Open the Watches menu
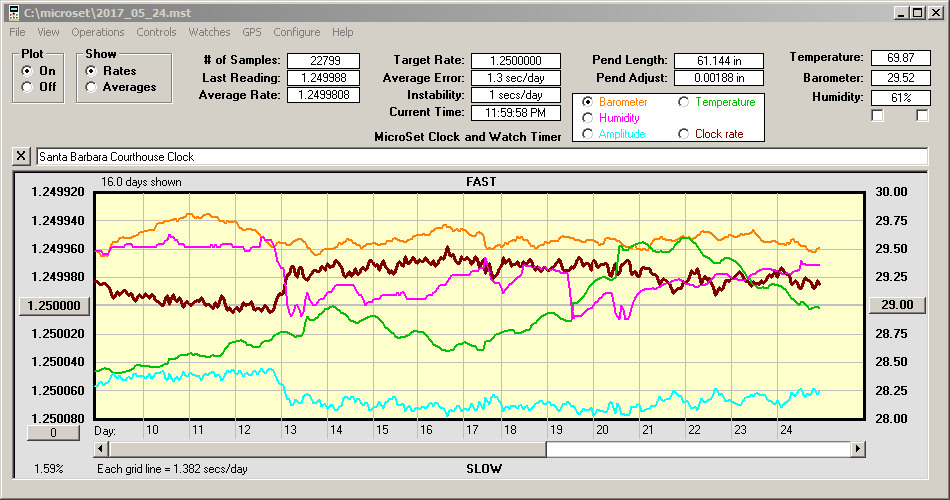The height and width of the screenshot is (500, 950). [209, 32]
